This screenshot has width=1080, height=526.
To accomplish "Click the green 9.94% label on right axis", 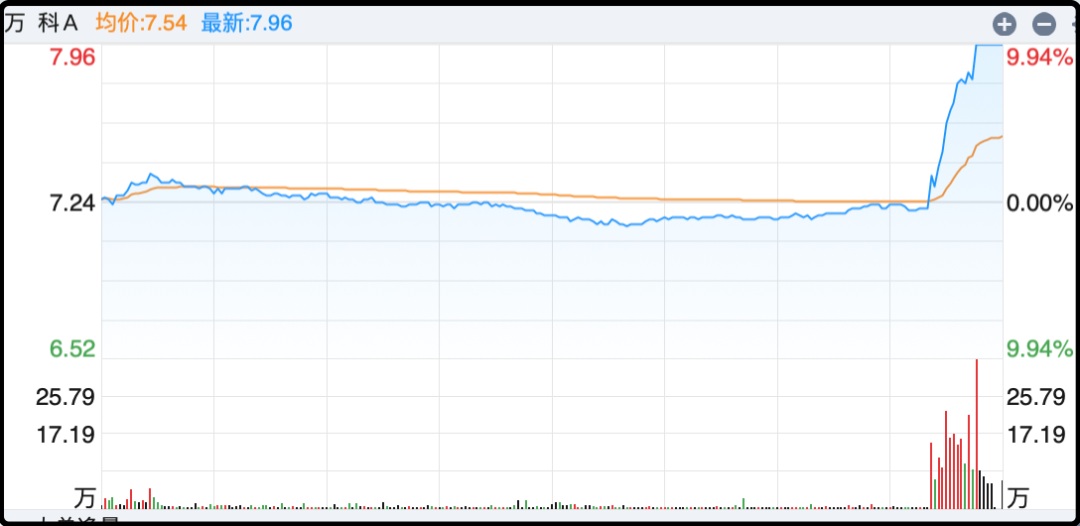I will click(x=1039, y=349).
